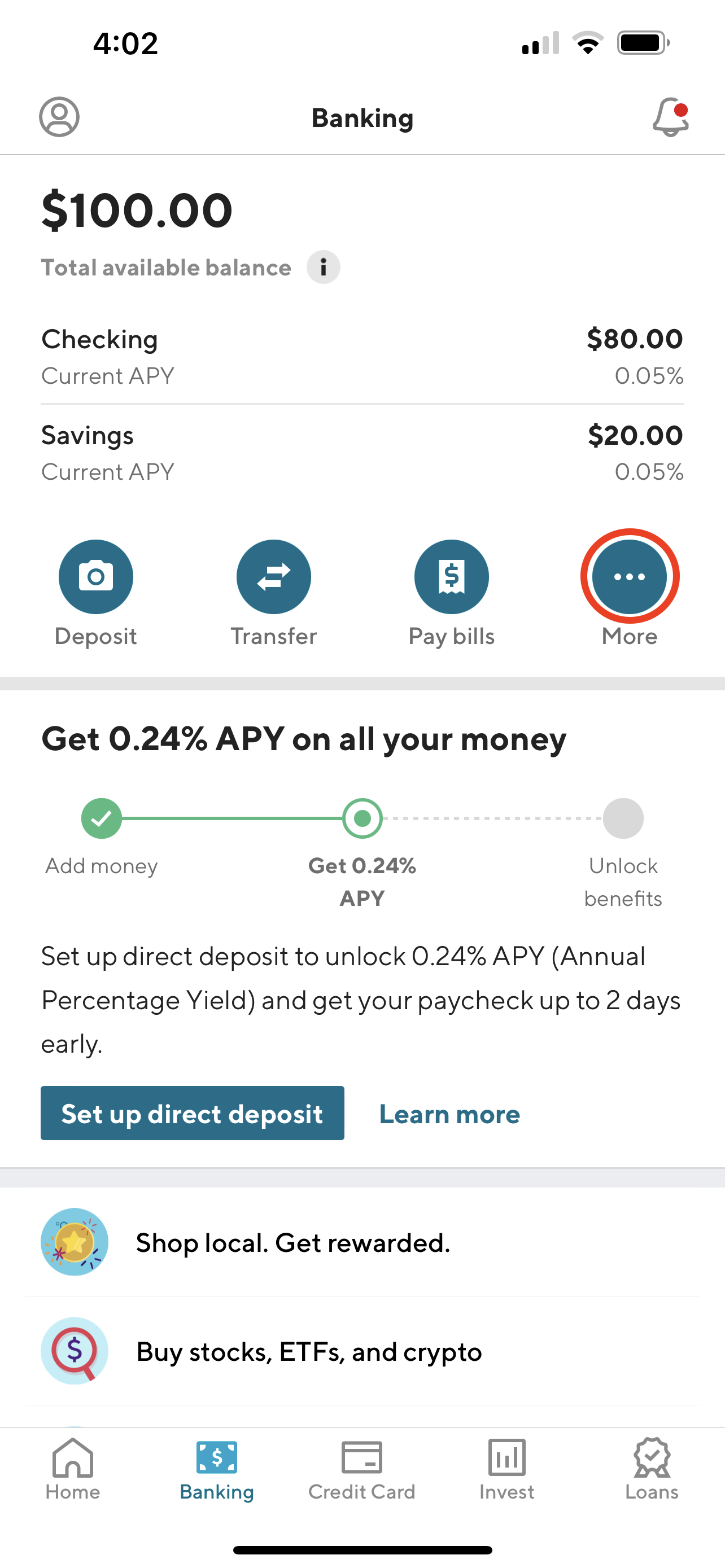Switch to the Home tab
This screenshot has height=1568, width=725.
pos(72,1468)
